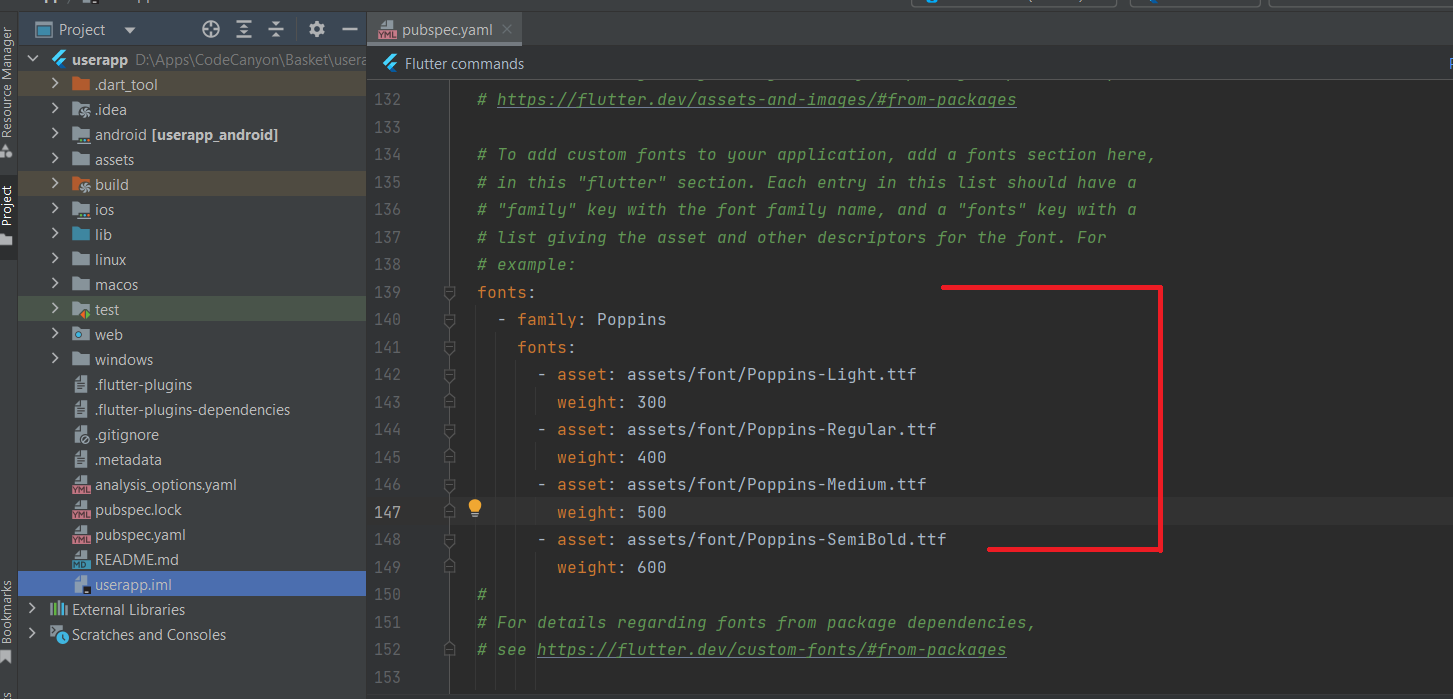Click fold marker at line 142
This screenshot has width=1453, height=699.
click(x=449, y=375)
